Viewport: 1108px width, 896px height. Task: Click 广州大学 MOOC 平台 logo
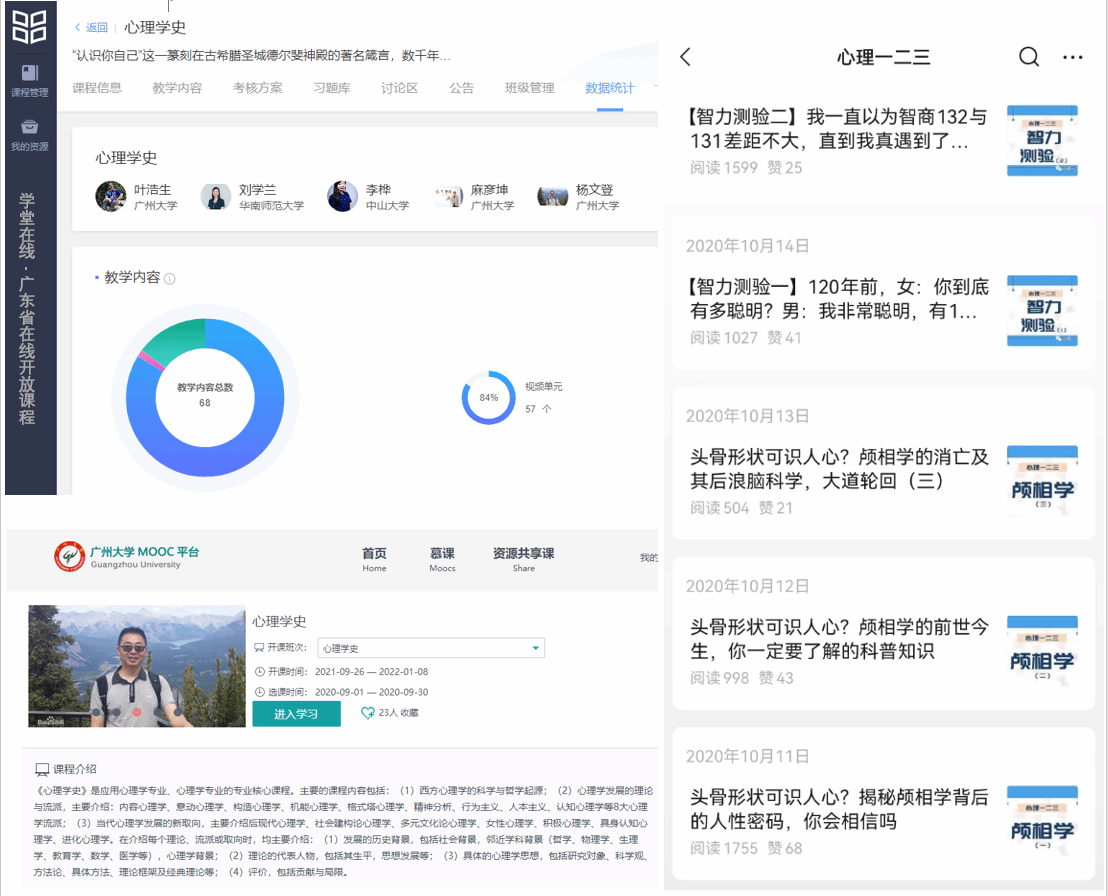click(127, 557)
